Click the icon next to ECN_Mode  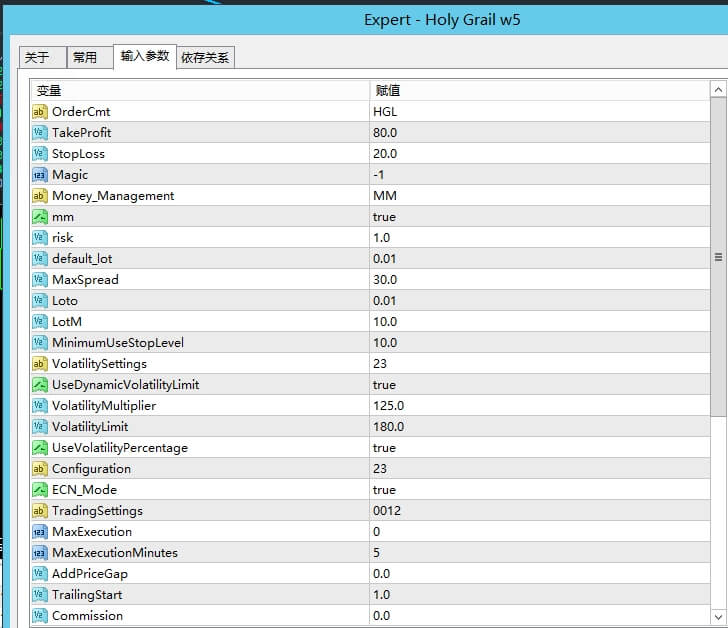click(x=40, y=490)
